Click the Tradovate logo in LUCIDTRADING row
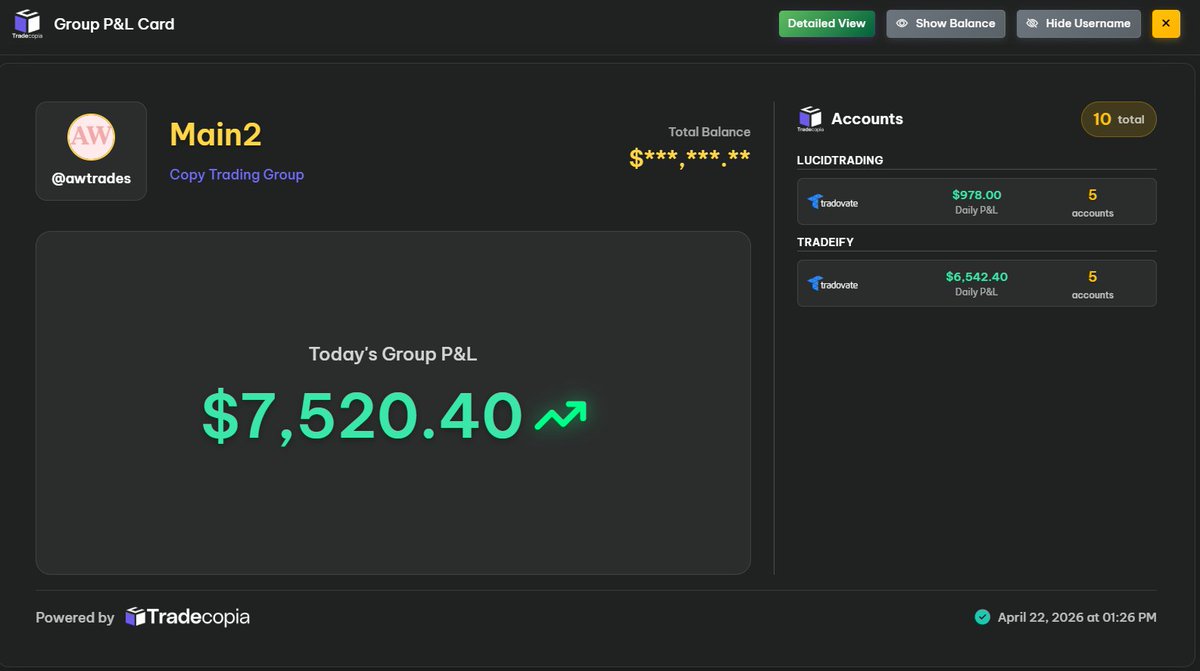1200x671 pixels. click(833, 202)
